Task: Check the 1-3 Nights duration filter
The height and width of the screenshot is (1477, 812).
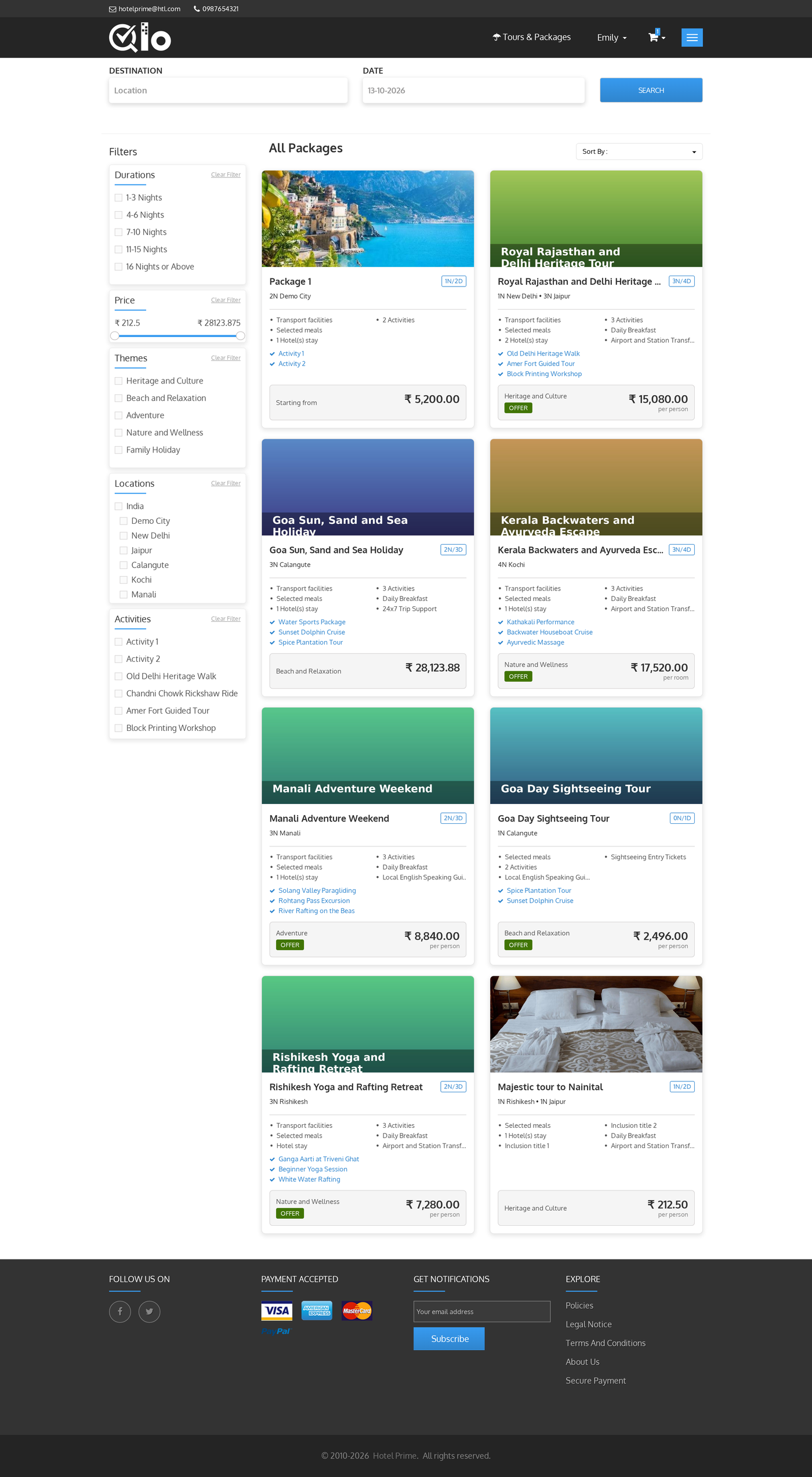Action: pos(118,198)
